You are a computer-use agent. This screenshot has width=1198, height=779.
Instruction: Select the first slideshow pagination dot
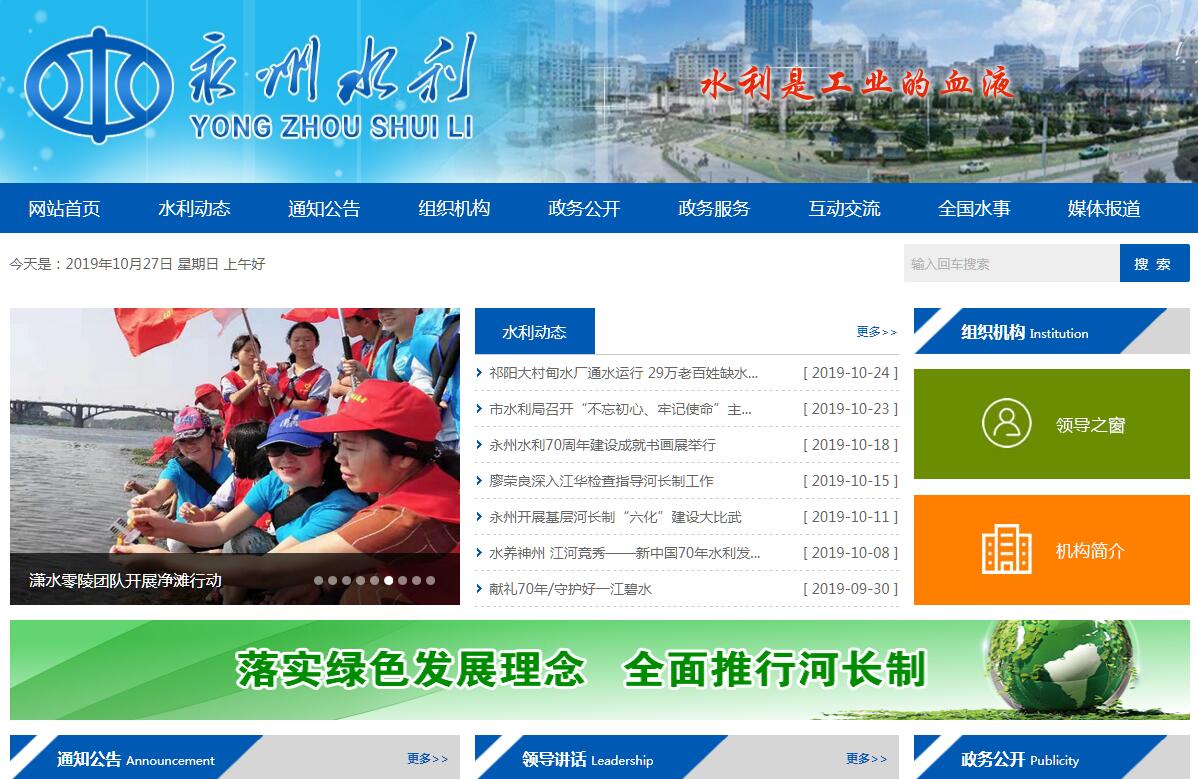(319, 580)
